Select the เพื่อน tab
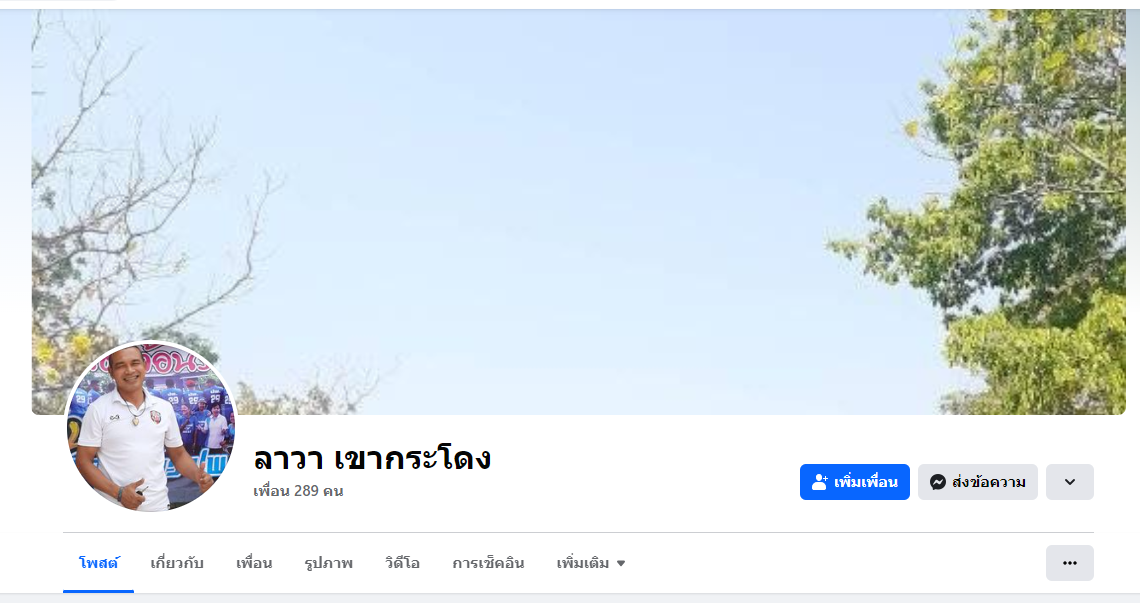The height and width of the screenshot is (603, 1140). (254, 563)
